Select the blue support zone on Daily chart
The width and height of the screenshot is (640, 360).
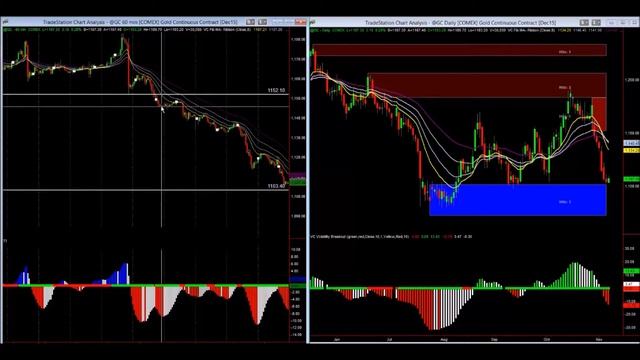518,200
